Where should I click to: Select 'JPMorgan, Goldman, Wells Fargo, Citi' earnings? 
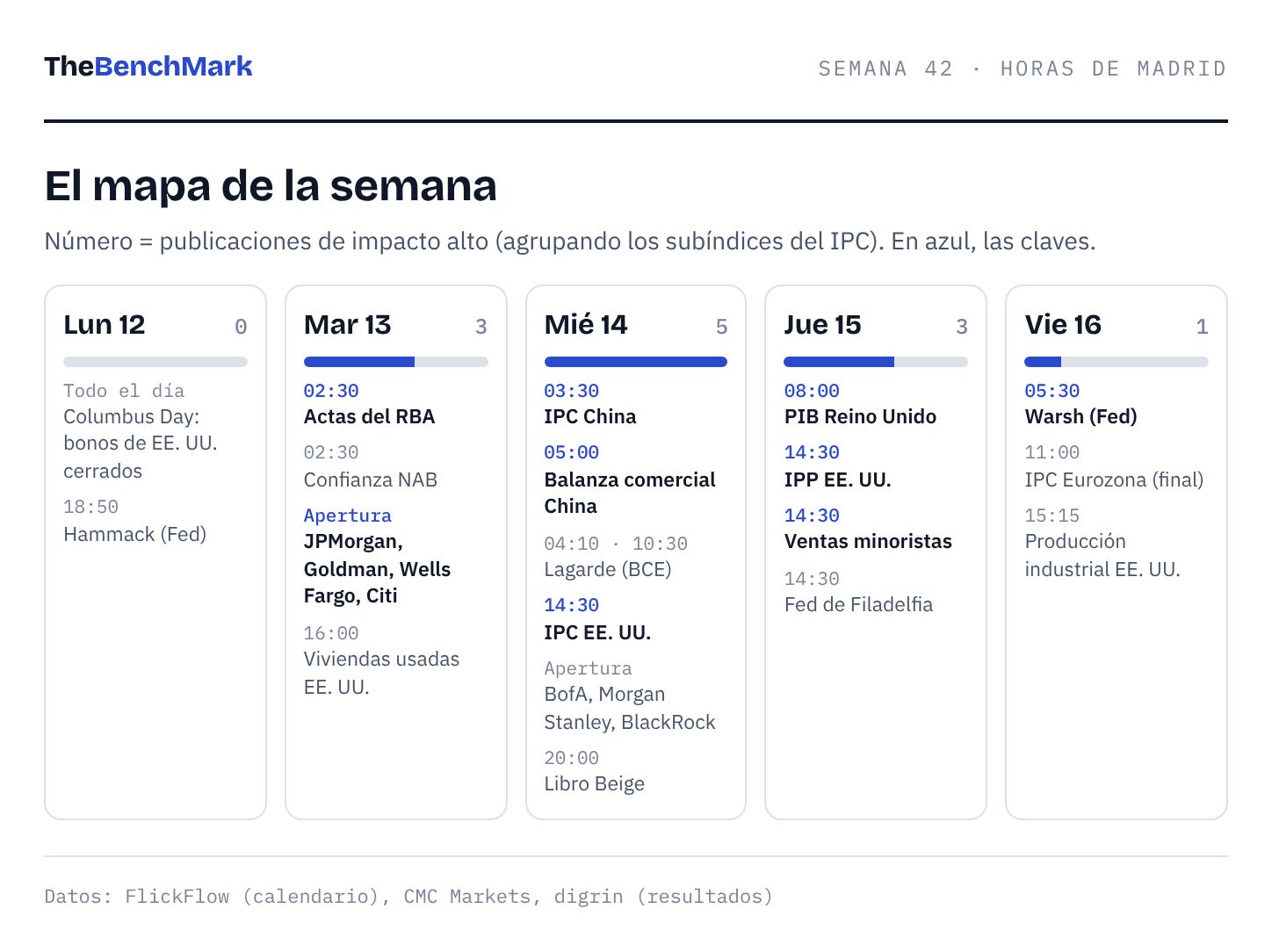(x=378, y=569)
